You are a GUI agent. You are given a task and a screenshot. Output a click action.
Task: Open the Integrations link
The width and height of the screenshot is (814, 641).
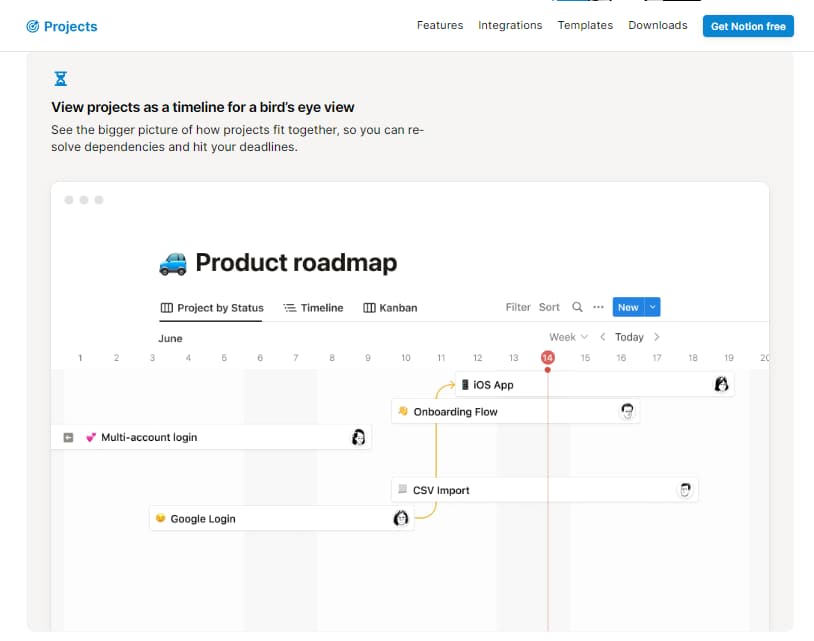point(510,25)
